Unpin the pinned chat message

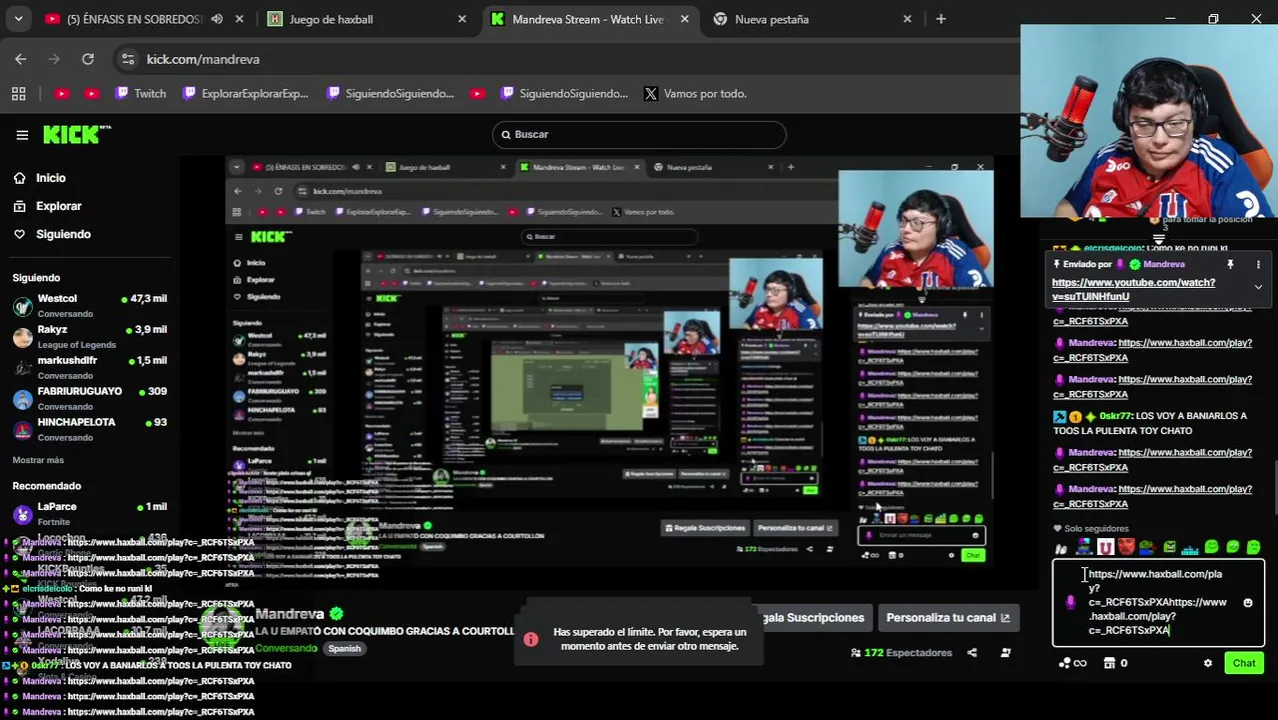point(1230,264)
